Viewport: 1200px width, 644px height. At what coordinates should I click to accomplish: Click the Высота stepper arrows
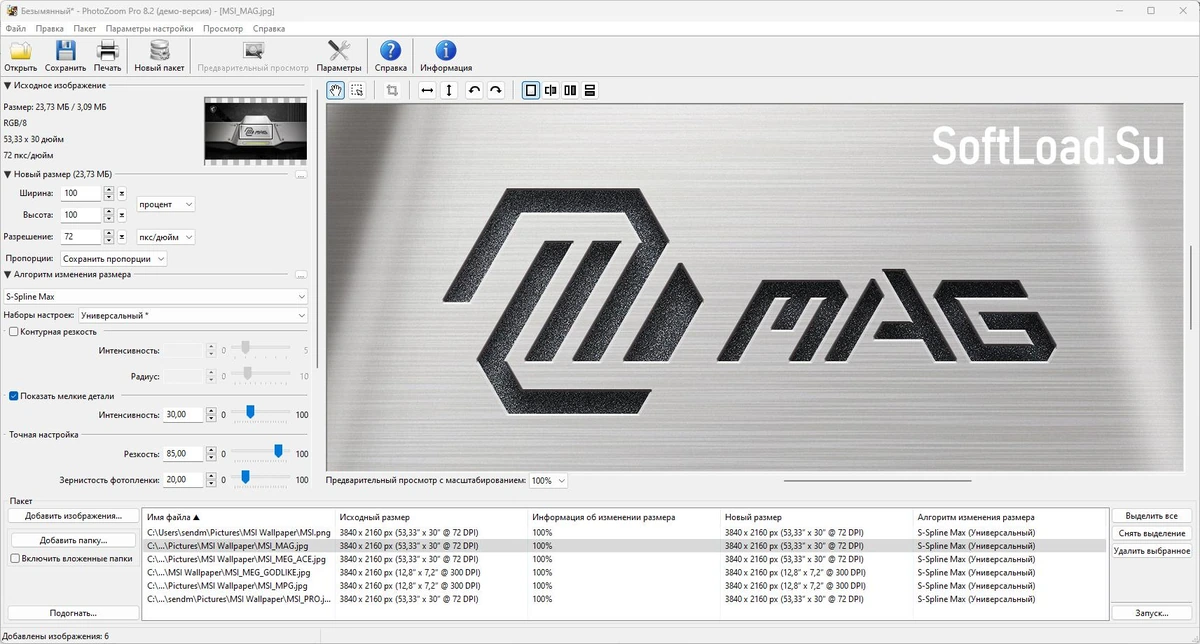tap(109, 215)
